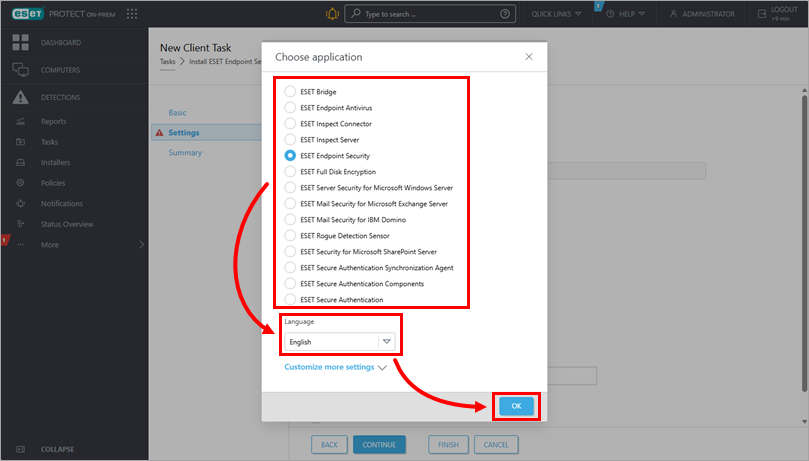Click the Finish button
Screen dimensions: 809x461
point(448,444)
